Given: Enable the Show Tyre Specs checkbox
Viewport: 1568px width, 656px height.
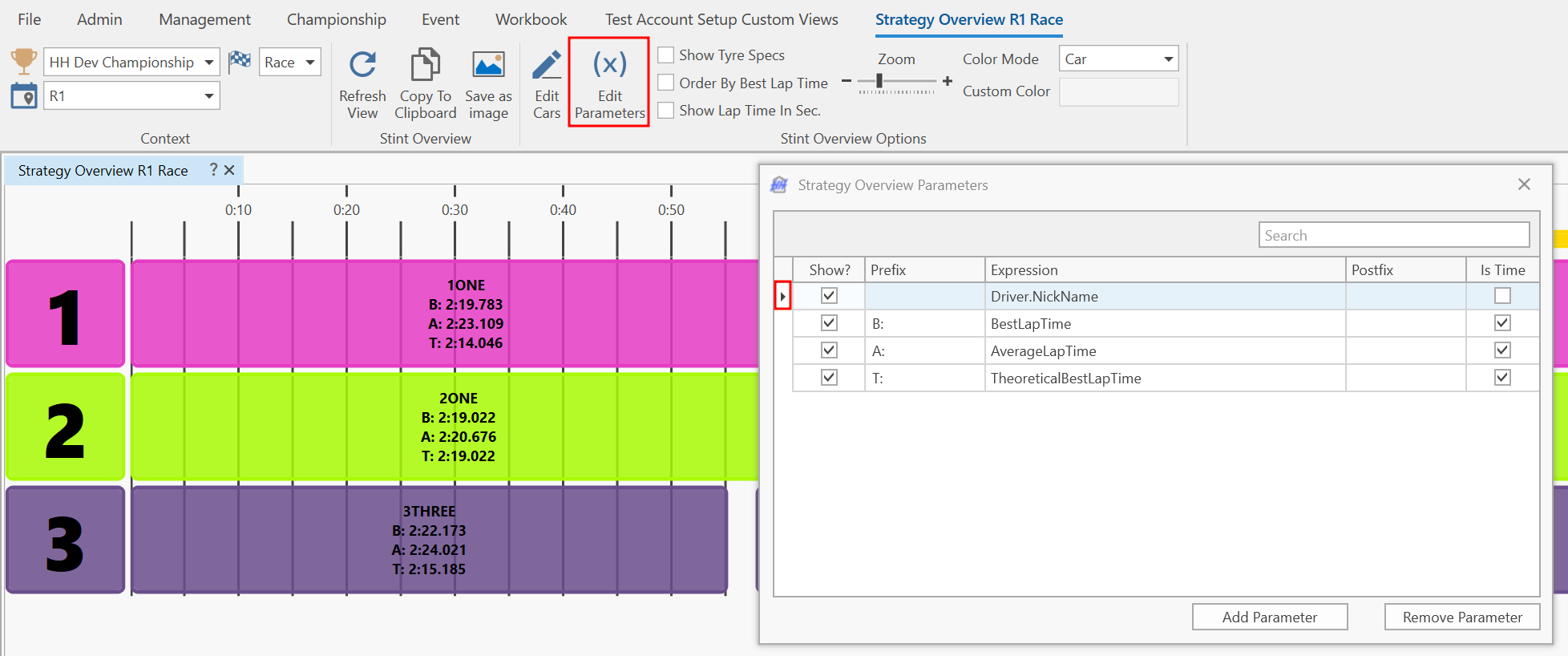Looking at the screenshot, I should pyautogui.click(x=666, y=55).
